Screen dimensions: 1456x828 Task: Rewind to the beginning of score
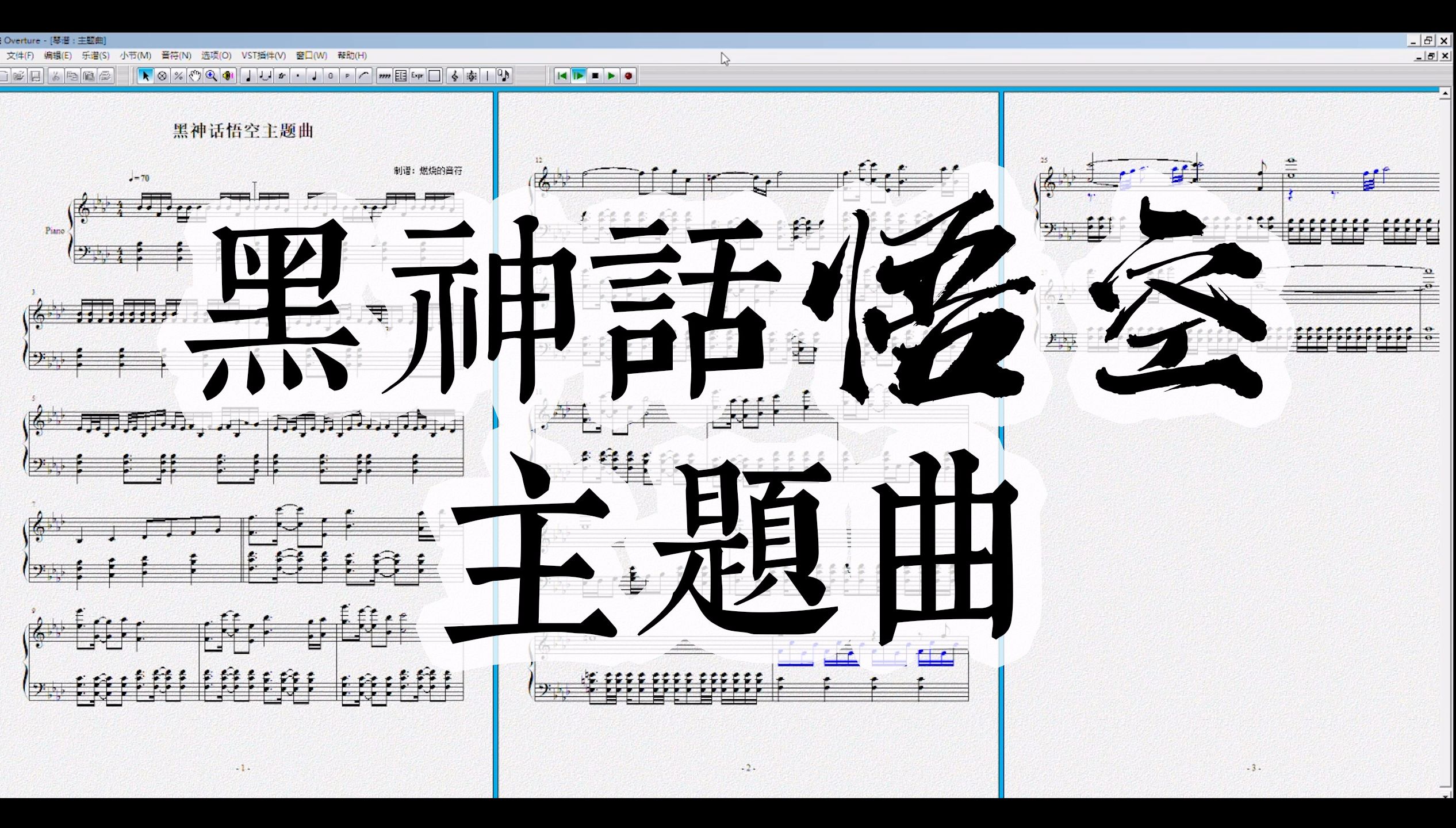562,76
